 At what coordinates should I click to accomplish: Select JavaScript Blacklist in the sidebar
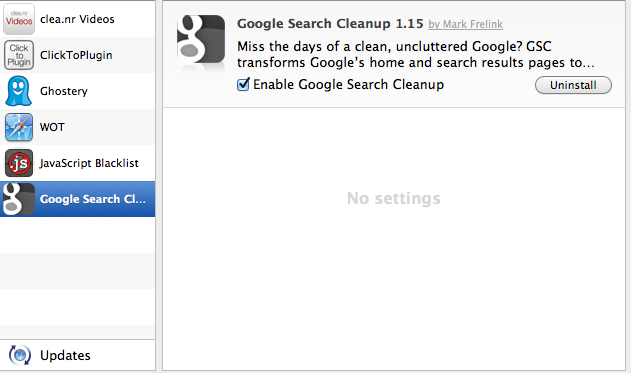pos(77,163)
